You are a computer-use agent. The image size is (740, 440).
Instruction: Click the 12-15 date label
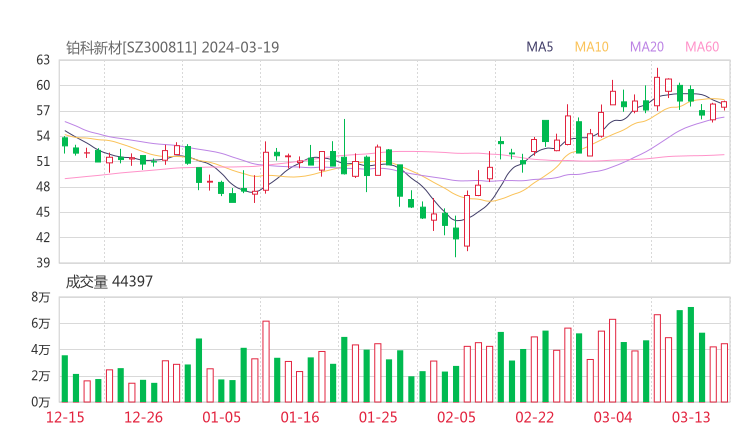65,417
